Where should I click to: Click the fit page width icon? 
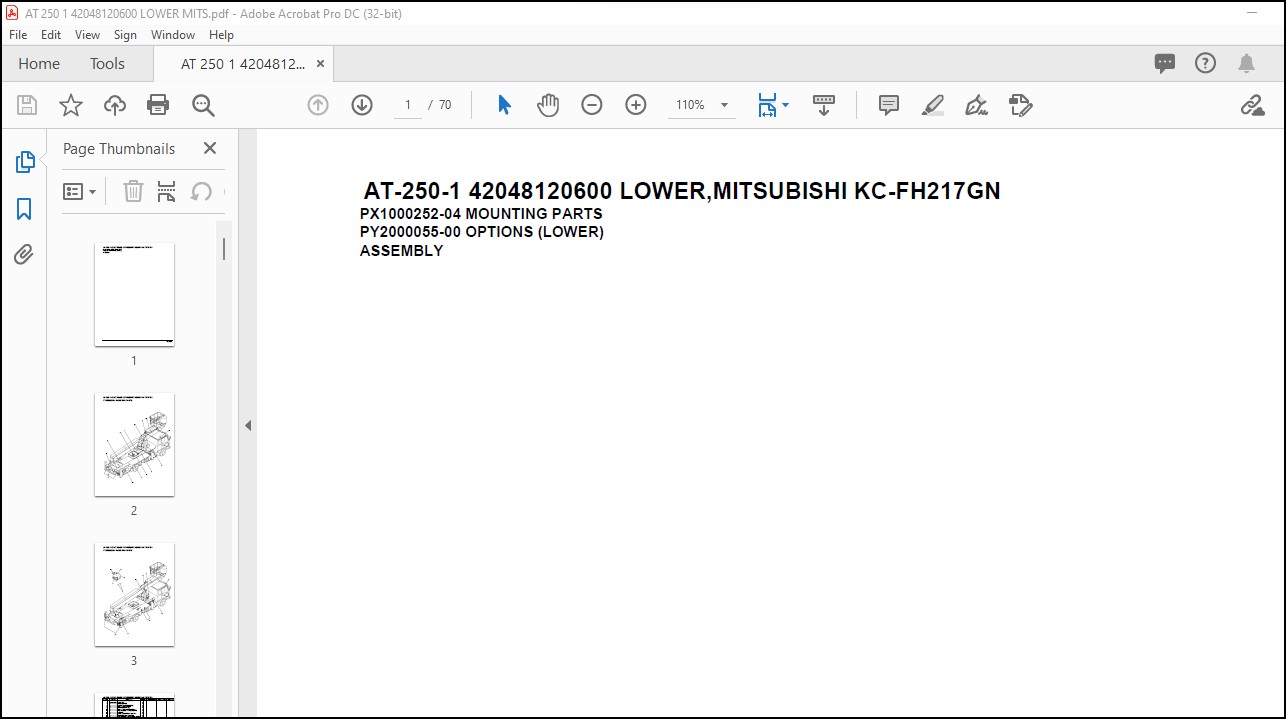(767, 105)
